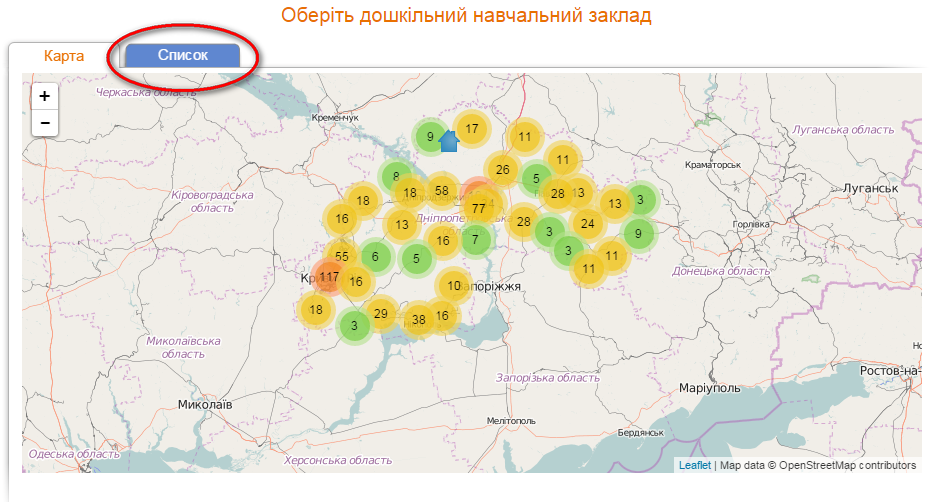Switch to the Список tab

(x=182, y=55)
